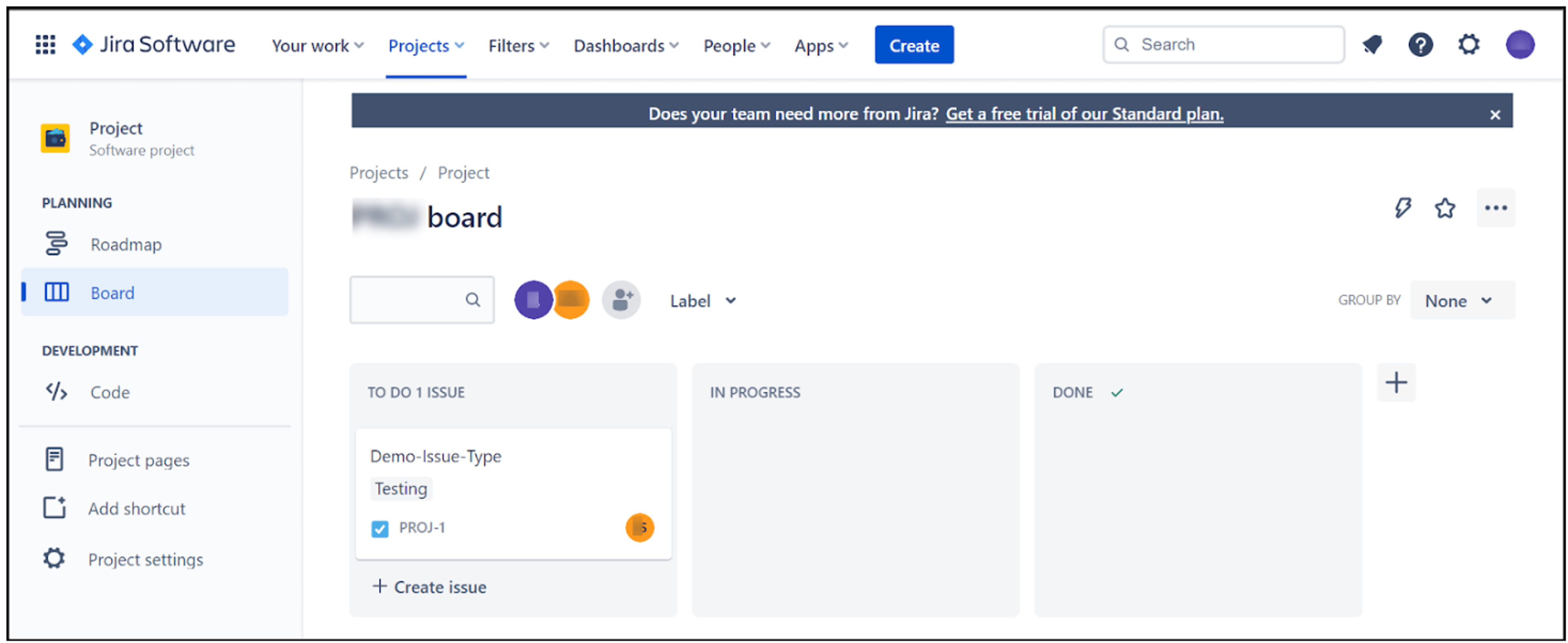The image size is (1568, 643).
Task: Click the board search input field
Action: [422, 299]
